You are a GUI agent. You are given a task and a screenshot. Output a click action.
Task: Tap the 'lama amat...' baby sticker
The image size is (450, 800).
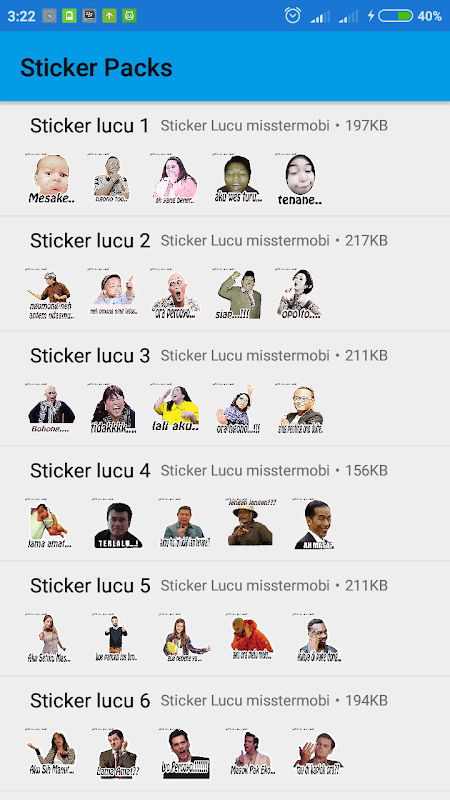tap(49, 524)
